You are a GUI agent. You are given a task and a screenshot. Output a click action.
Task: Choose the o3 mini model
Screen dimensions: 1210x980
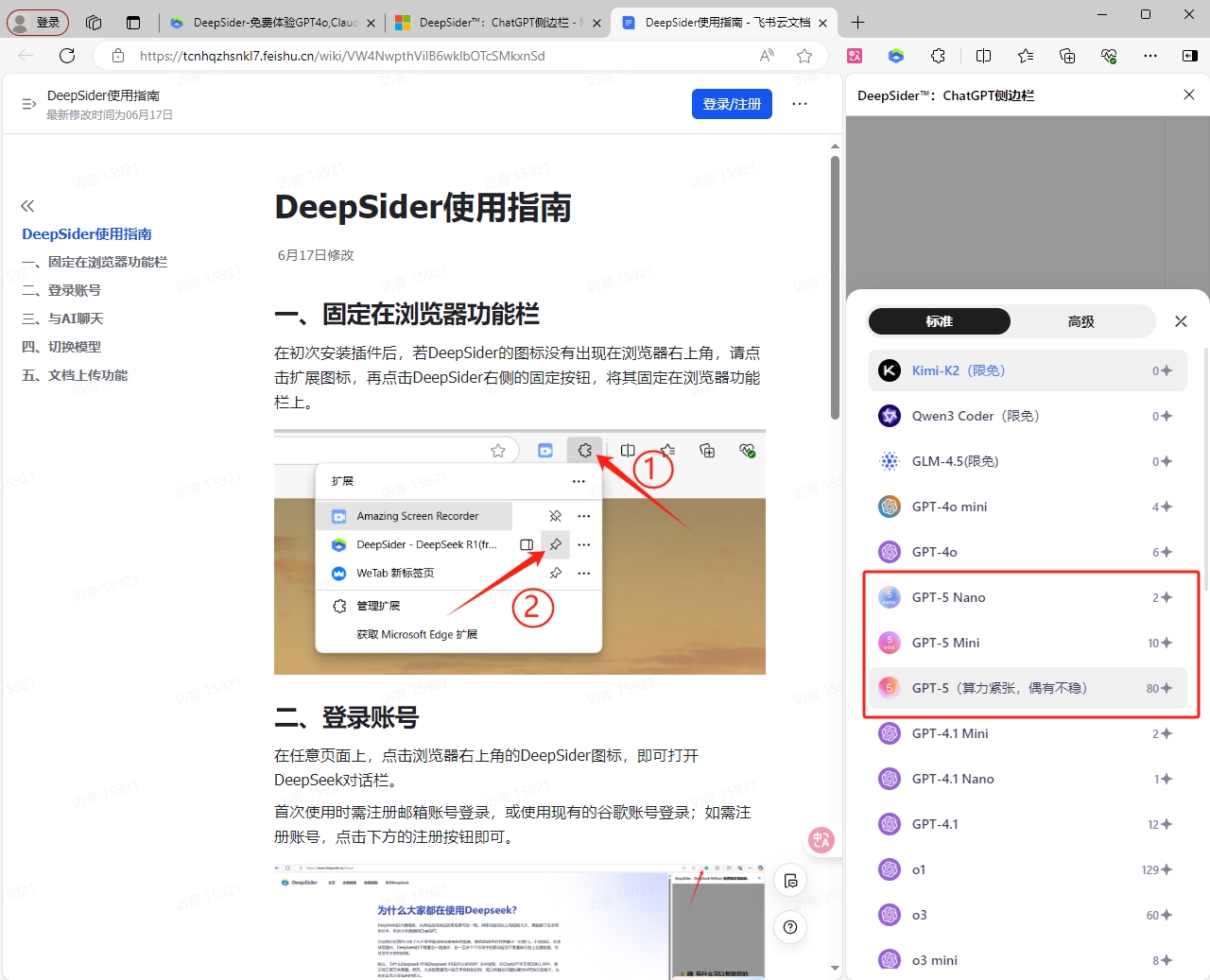(1028, 960)
